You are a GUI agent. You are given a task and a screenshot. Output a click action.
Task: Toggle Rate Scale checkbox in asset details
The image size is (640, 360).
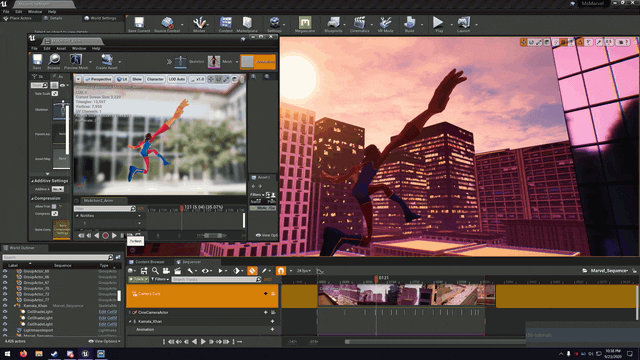[x=55, y=93]
